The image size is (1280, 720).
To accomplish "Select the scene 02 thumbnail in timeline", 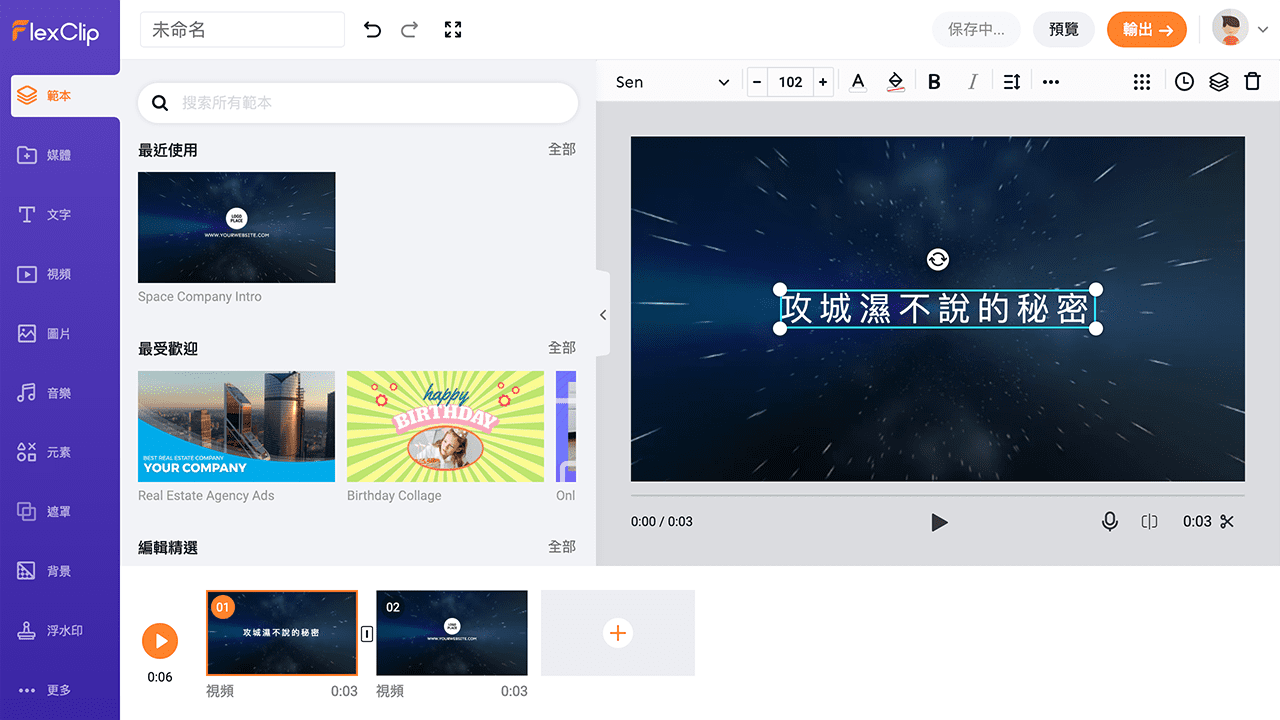I will (x=451, y=632).
